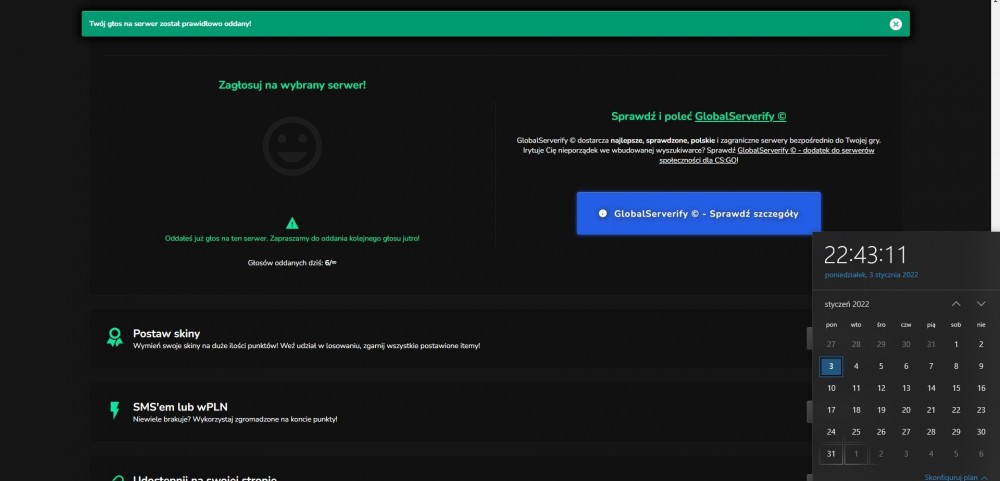Open the SMS'em lub wPLN section
Viewport: 1000px width, 481px height.
(x=180, y=407)
